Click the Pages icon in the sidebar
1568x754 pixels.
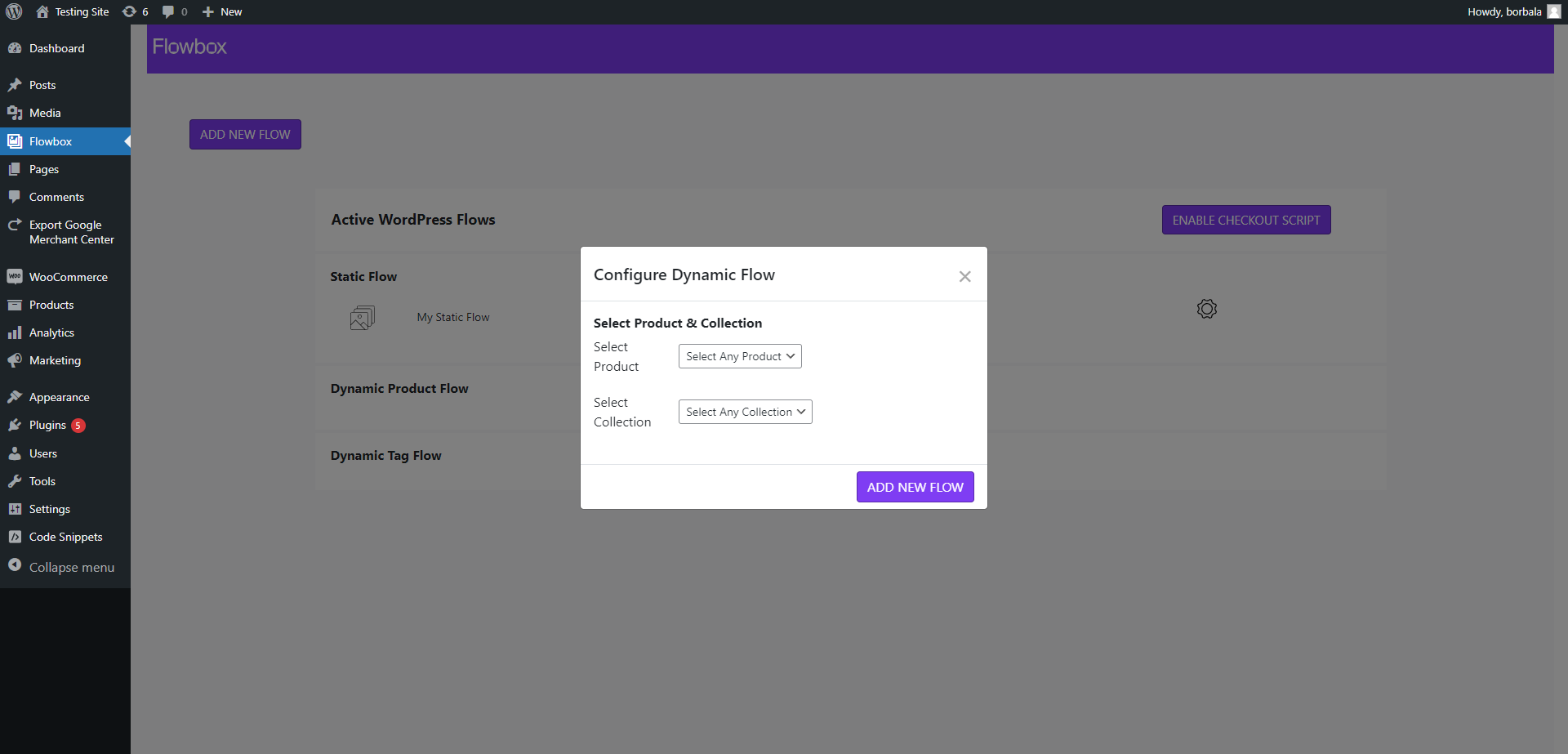pos(15,169)
